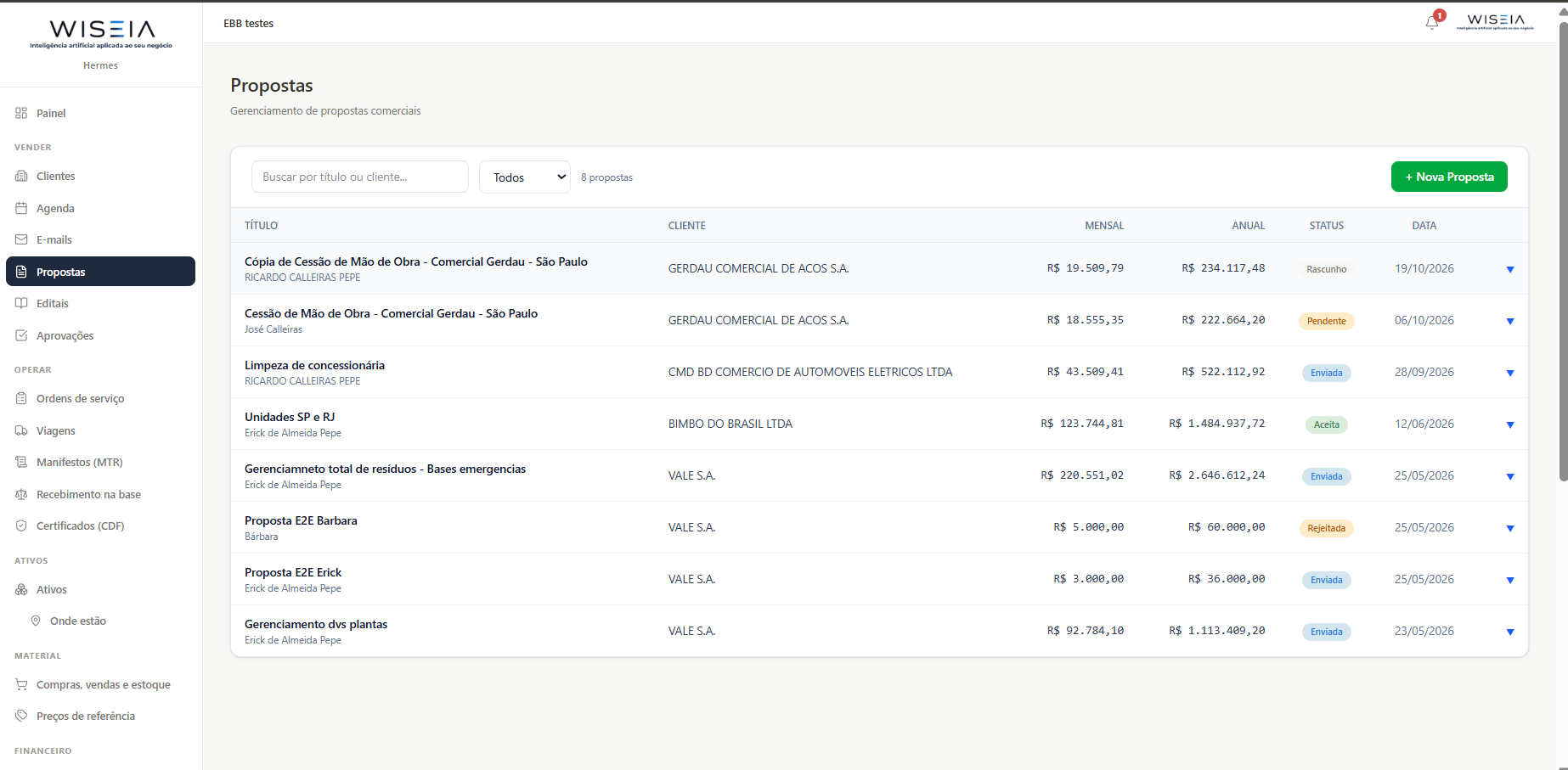
Task: Expand the Limpeza de concessionária row arrow
Action: [x=1510, y=373]
